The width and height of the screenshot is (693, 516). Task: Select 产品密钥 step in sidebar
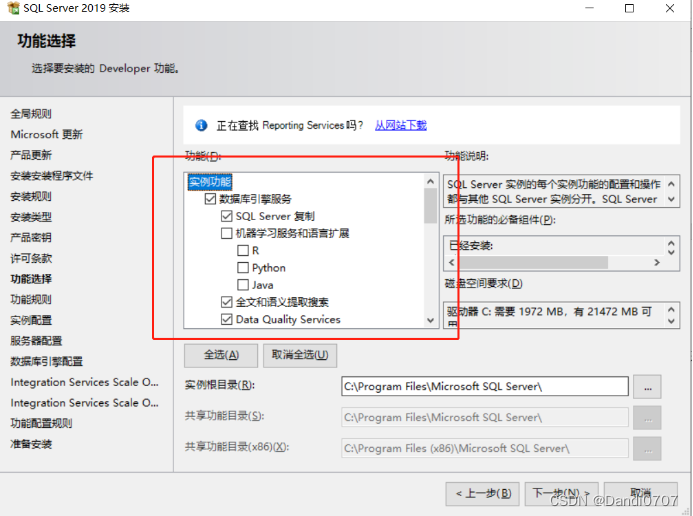31,238
